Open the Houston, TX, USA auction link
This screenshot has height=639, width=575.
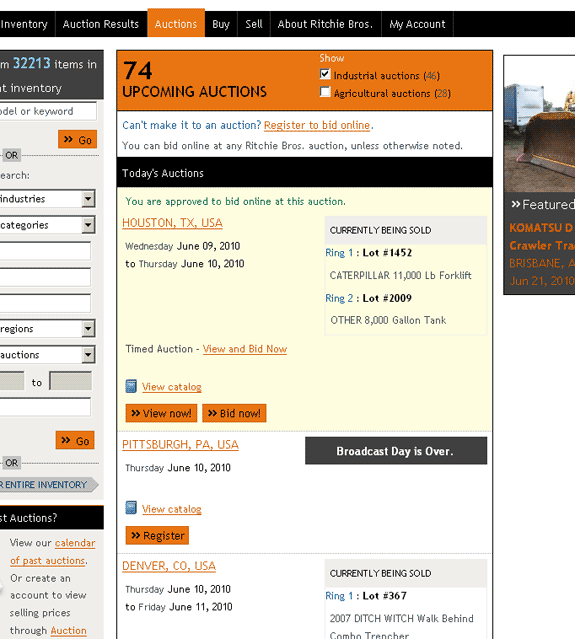click(x=172, y=223)
